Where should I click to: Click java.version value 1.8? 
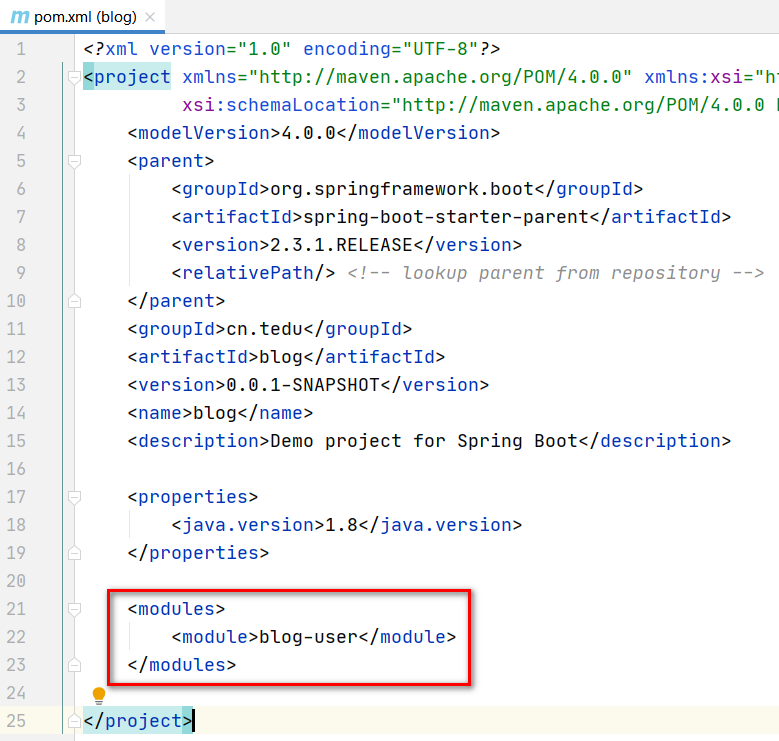(x=341, y=525)
